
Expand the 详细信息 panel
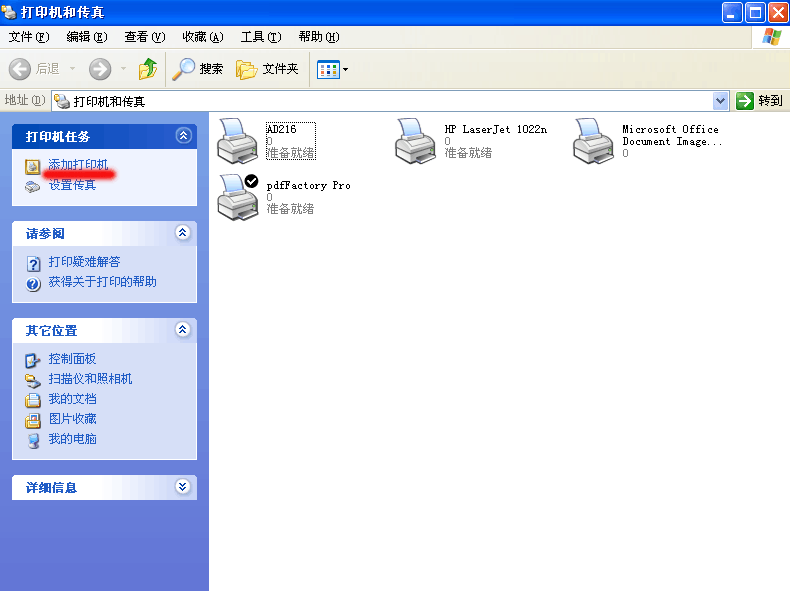tap(183, 486)
